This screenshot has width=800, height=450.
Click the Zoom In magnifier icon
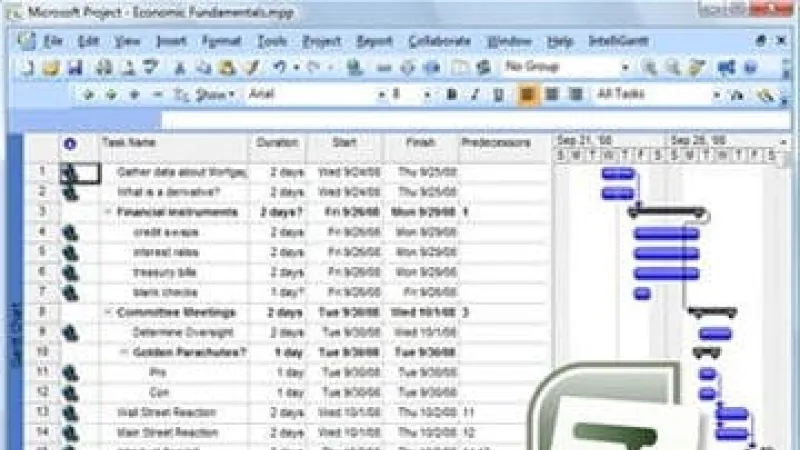pyautogui.click(x=649, y=67)
